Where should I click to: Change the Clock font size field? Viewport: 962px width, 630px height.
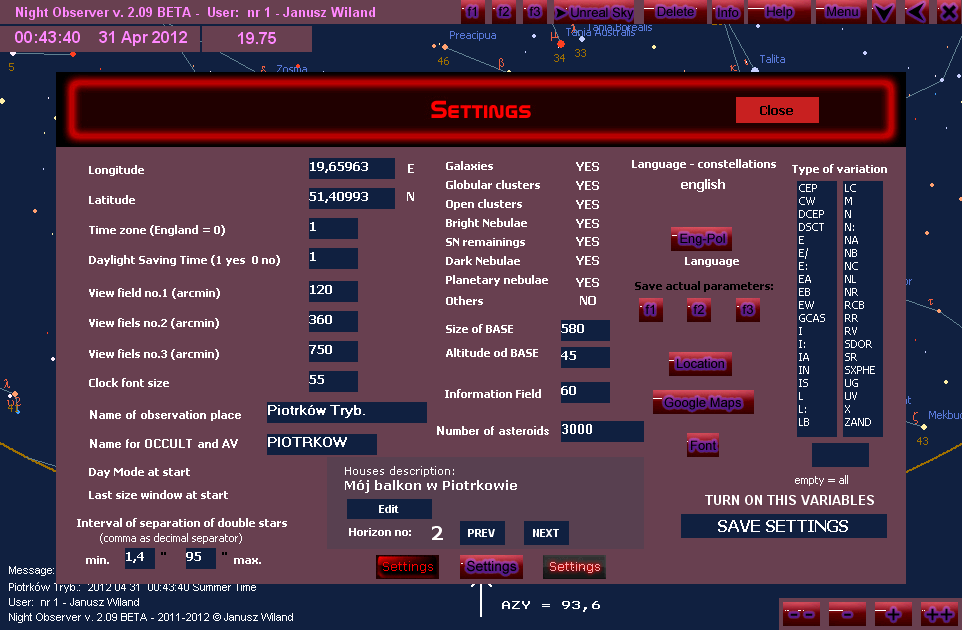click(333, 381)
